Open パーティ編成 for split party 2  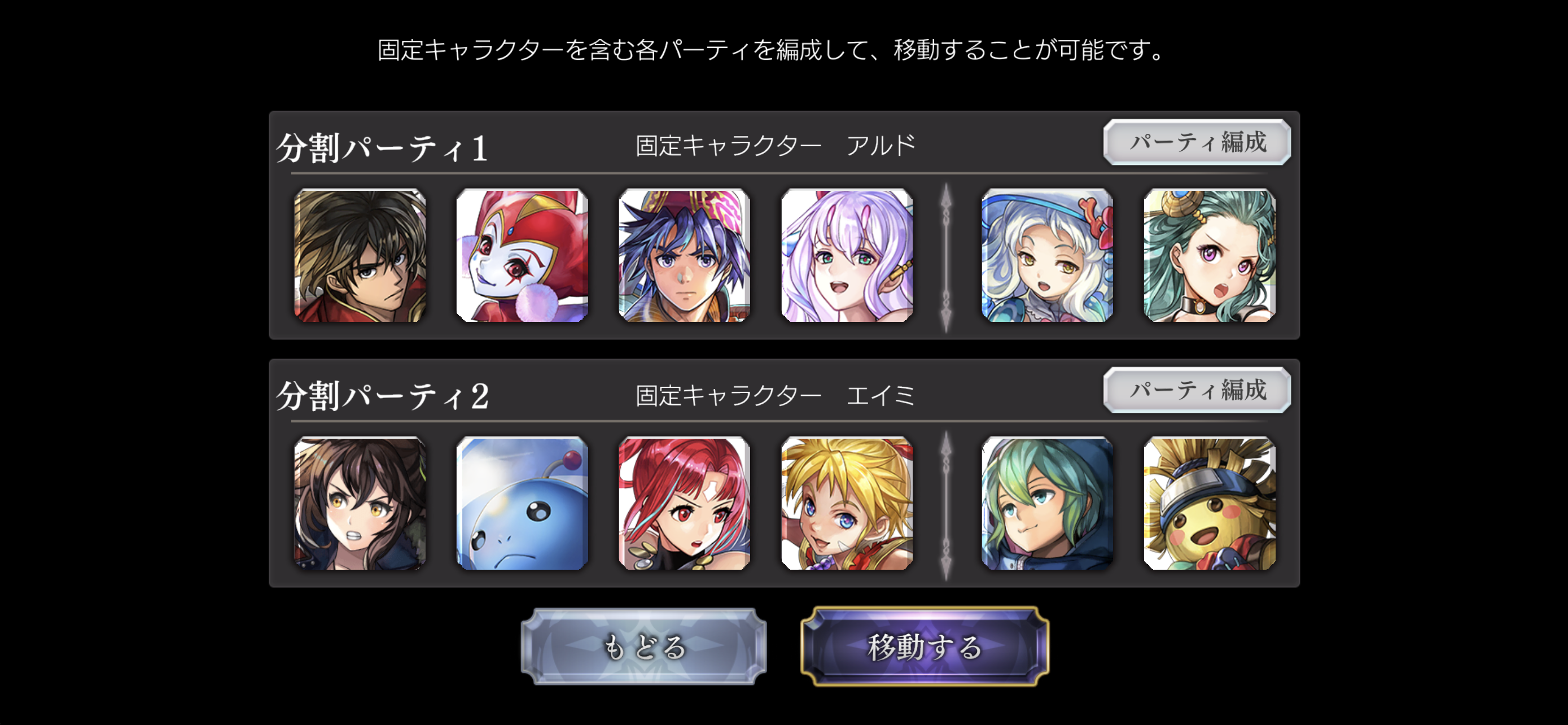(x=1197, y=390)
